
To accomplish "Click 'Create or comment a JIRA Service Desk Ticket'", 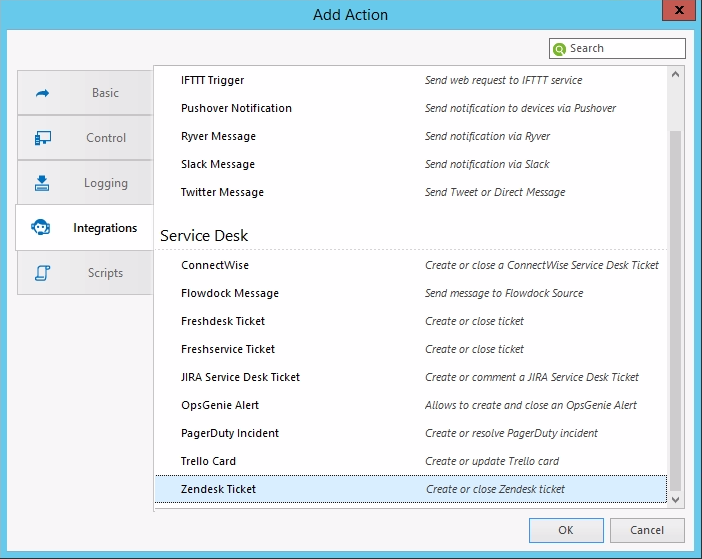I will point(532,377).
